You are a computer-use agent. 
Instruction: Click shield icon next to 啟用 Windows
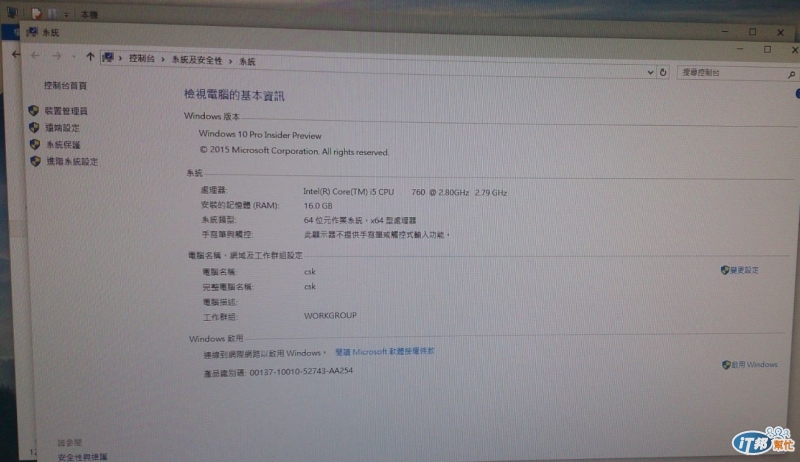tap(727, 365)
